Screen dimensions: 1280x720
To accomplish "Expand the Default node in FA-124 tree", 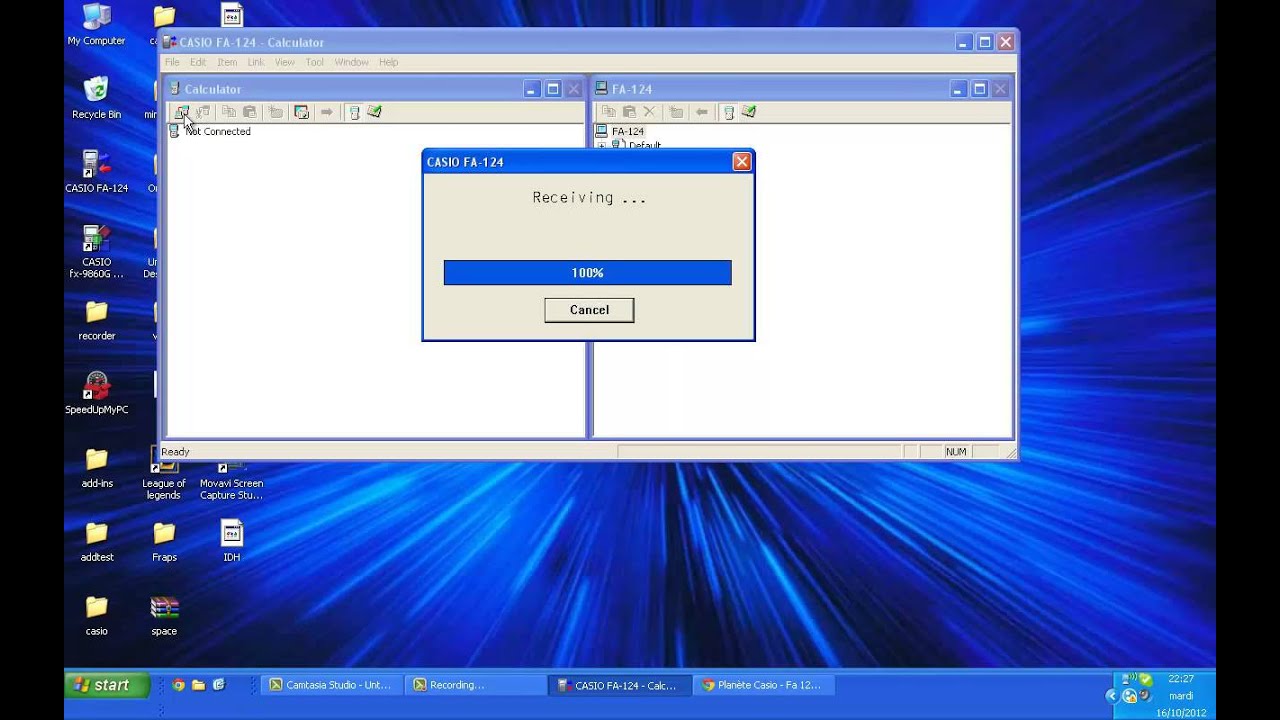I will pyautogui.click(x=602, y=145).
